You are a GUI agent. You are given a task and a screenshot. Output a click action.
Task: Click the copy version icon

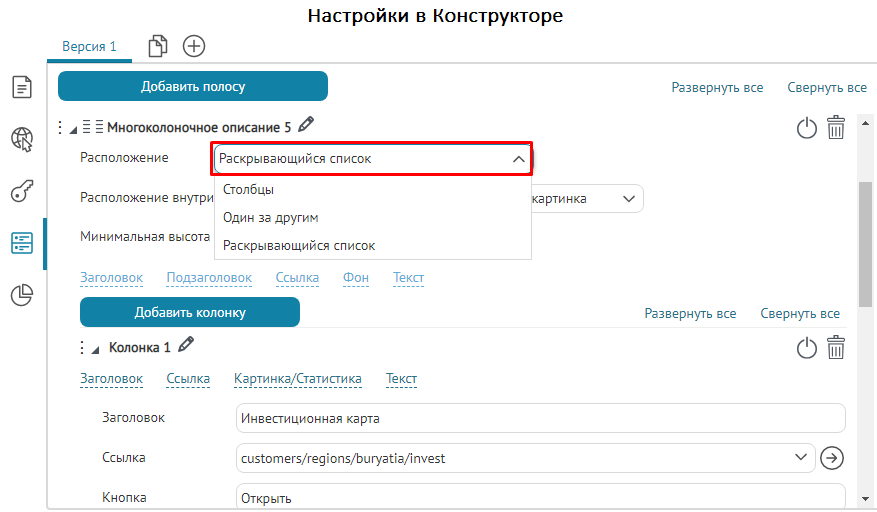point(158,46)
